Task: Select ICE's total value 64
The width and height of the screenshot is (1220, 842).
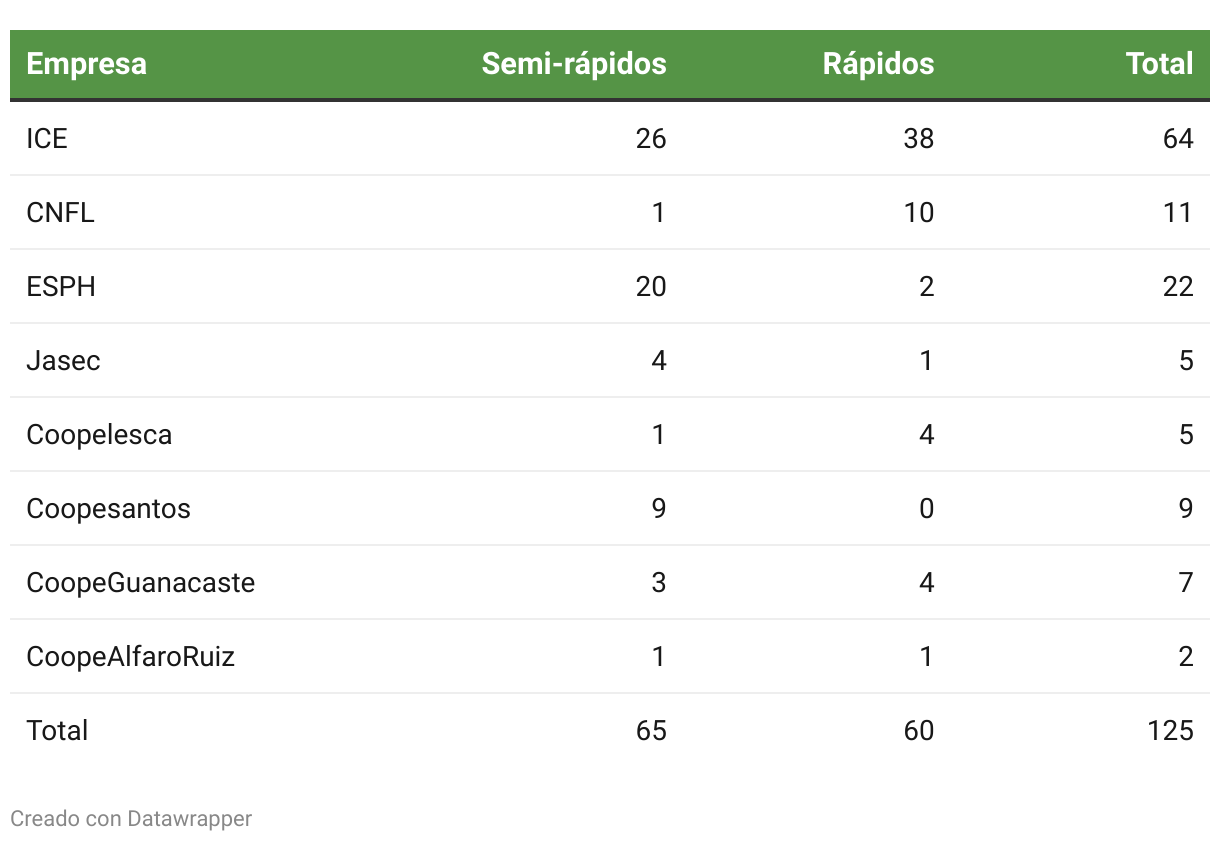Action: [1178, 139]
